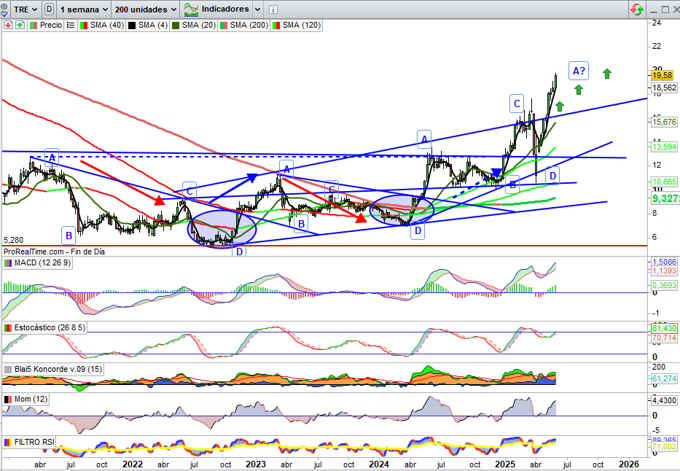Open the Precio legend label
Screen dimensions: 680x471
[51, 26]
